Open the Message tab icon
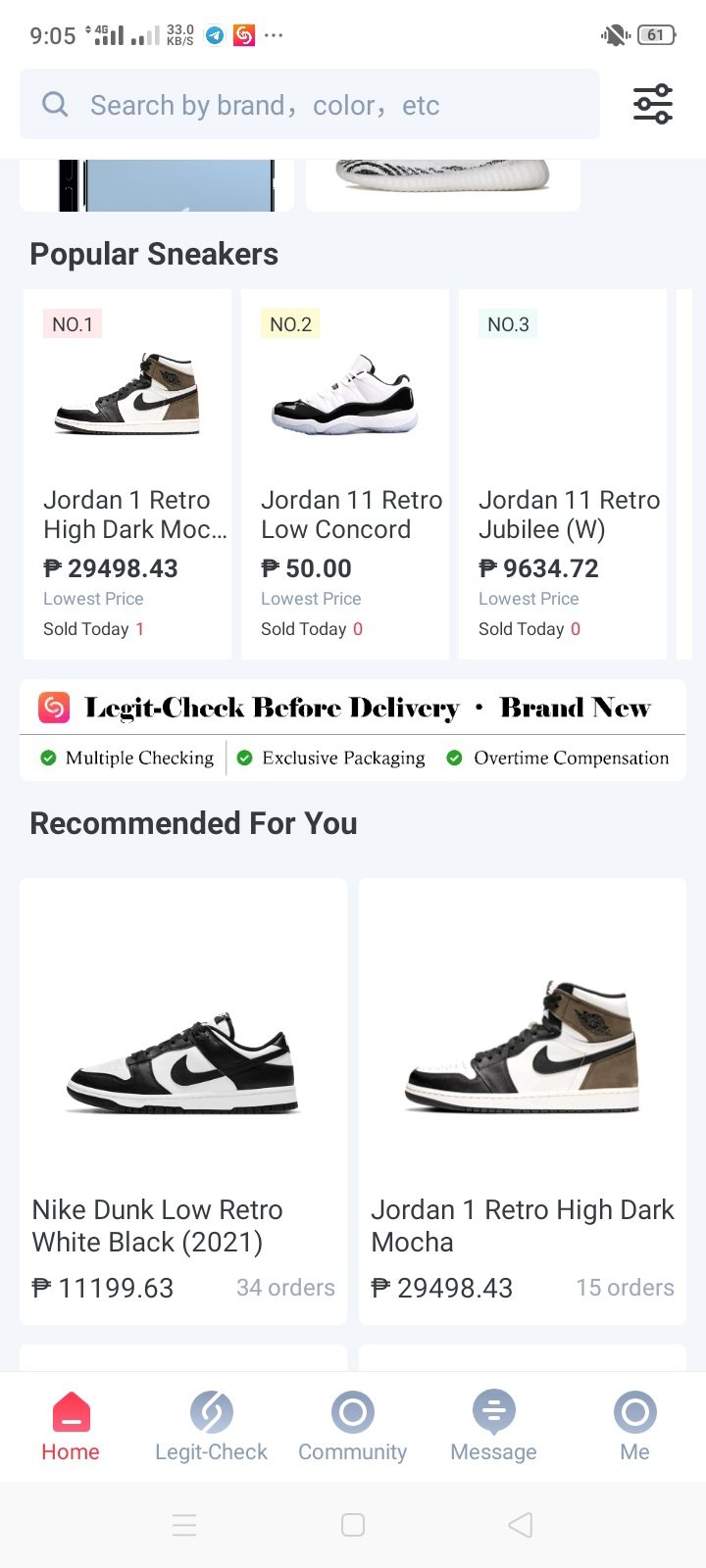This screenshot has width=706, height=1568. pos(493,1412)
